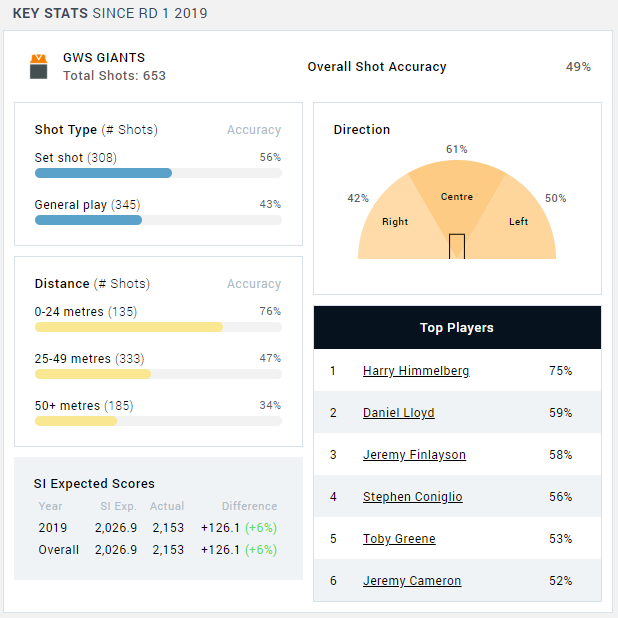Click the Overall Shot Accuracy 49% value
Image resolution: width=618 pixels, height=618 pixels.
click(578, 67)
